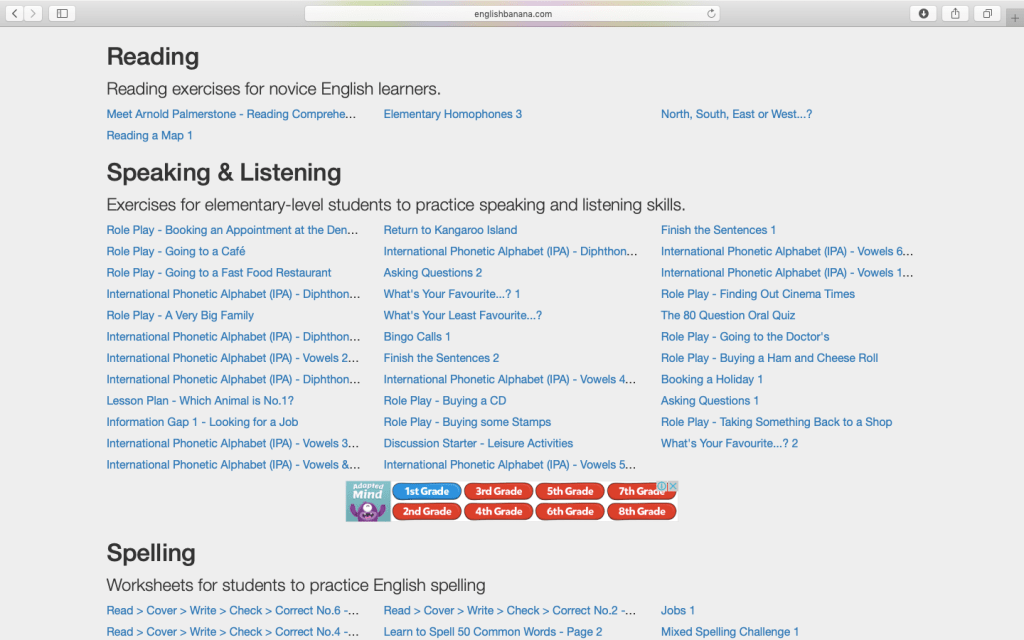Click the AdChoices info icon on ad
The height and width of the screenshot is (640, 1024).
662,487
